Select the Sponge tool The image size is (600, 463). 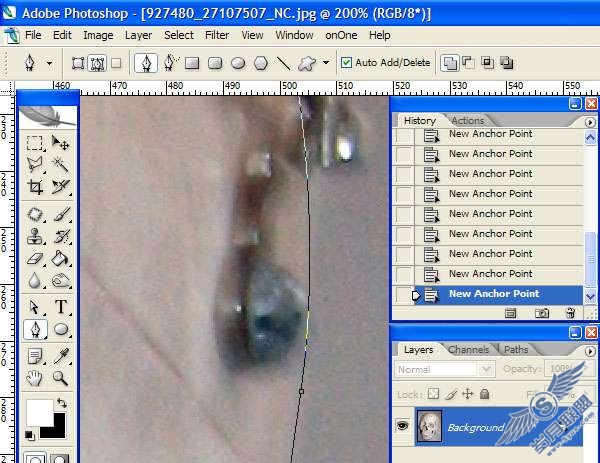click(x=60, y=281)
